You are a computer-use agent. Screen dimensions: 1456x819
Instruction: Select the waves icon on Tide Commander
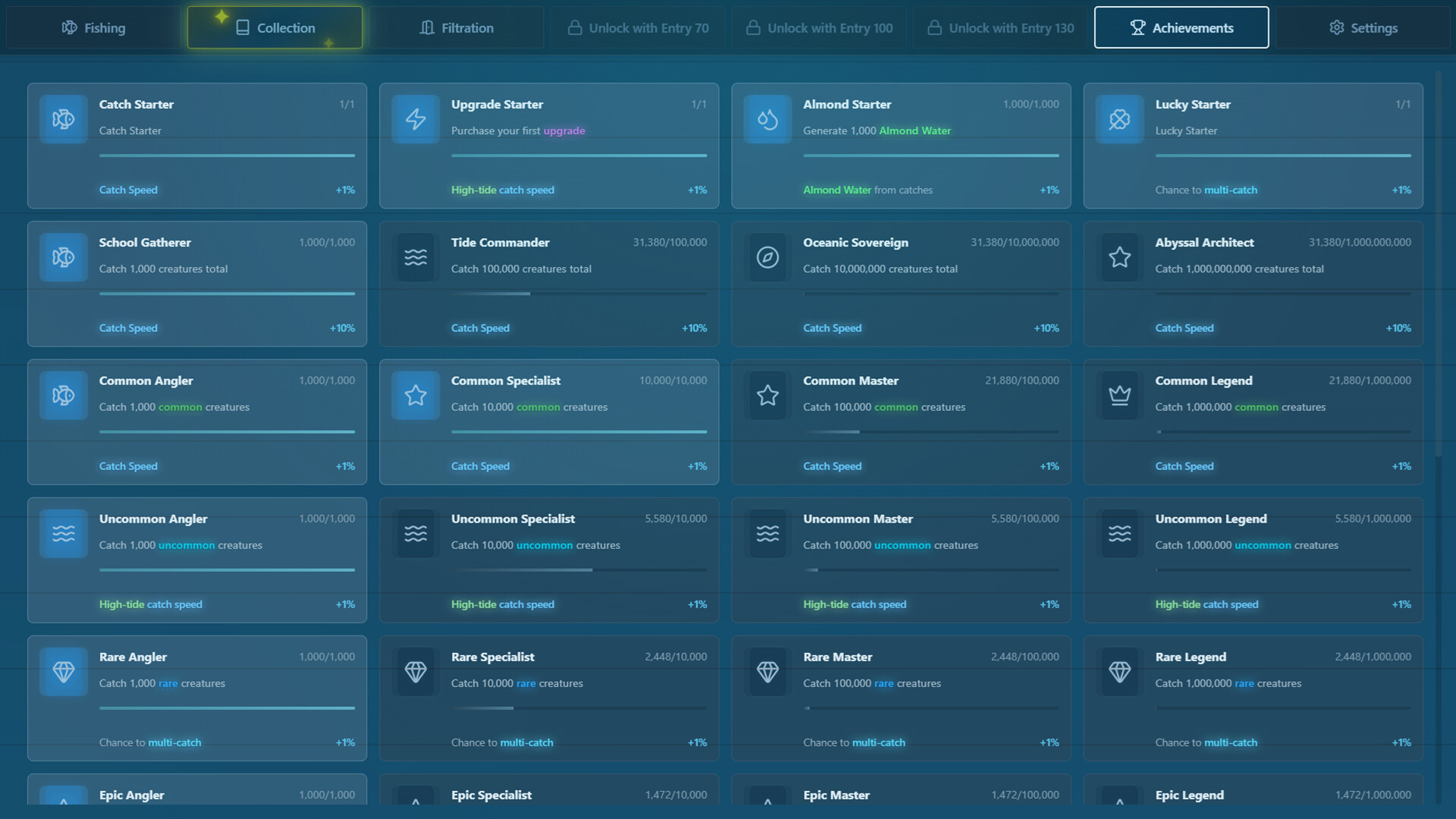(415, 257)
